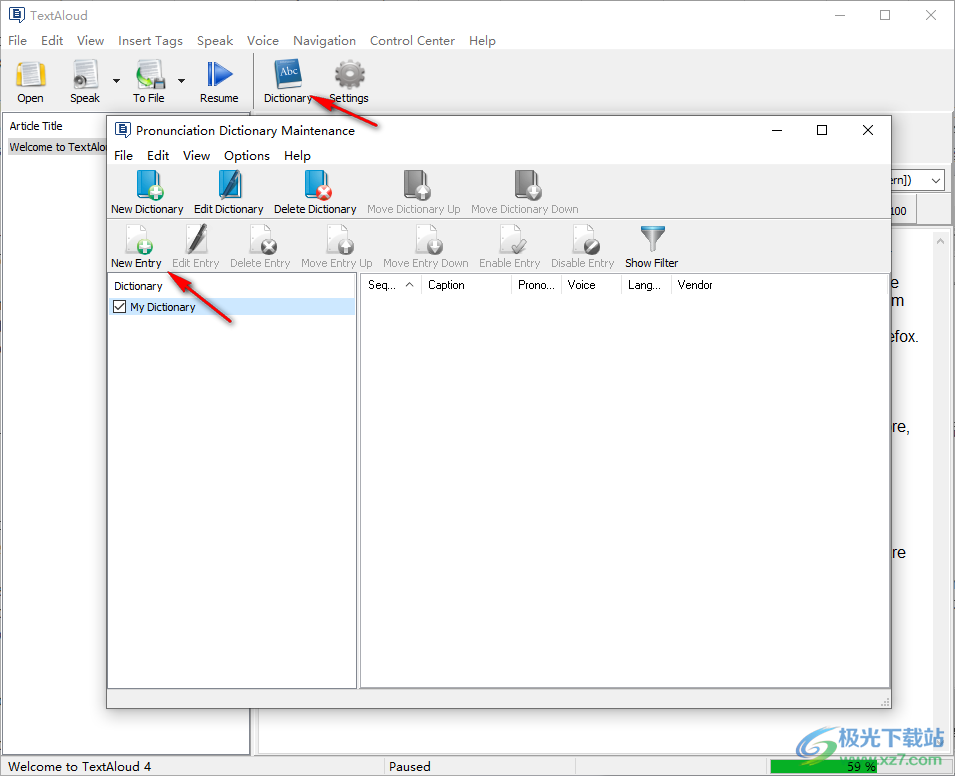Screen dimensions: 955x776
Task: Click the Delete Dictionary icon
Action: click(316, 185)
